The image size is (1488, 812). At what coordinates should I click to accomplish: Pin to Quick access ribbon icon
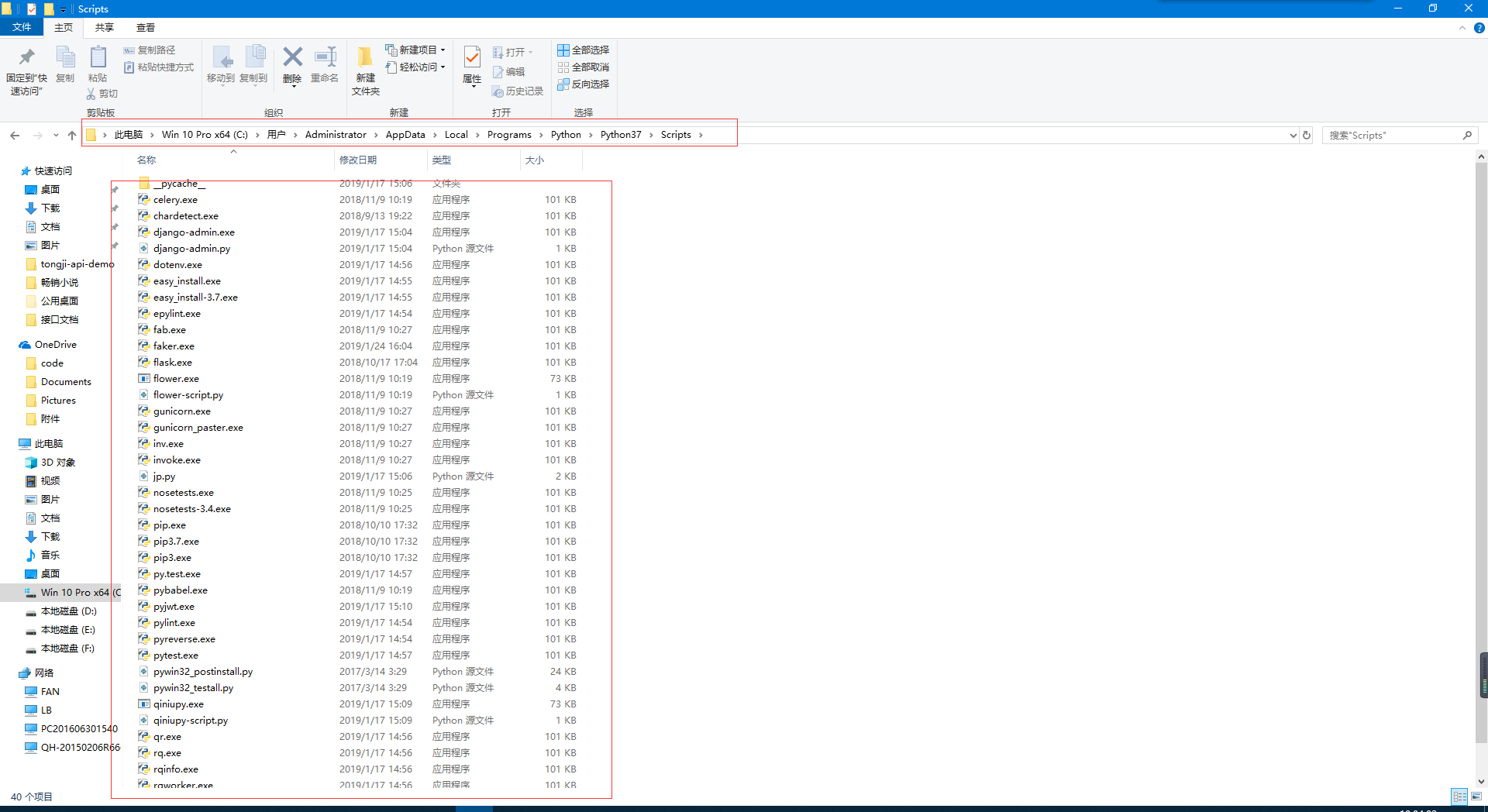[x=26, y=71]
